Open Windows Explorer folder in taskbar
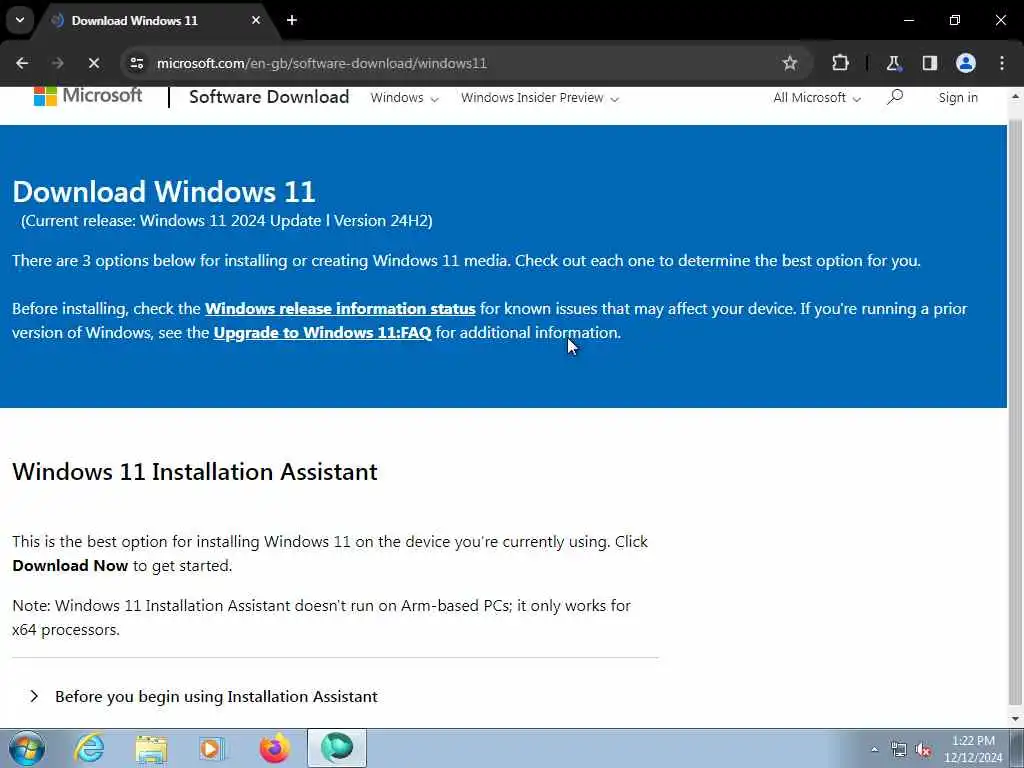The height and width of the screenshot is (768, 1024). click(x=152, y=748)
